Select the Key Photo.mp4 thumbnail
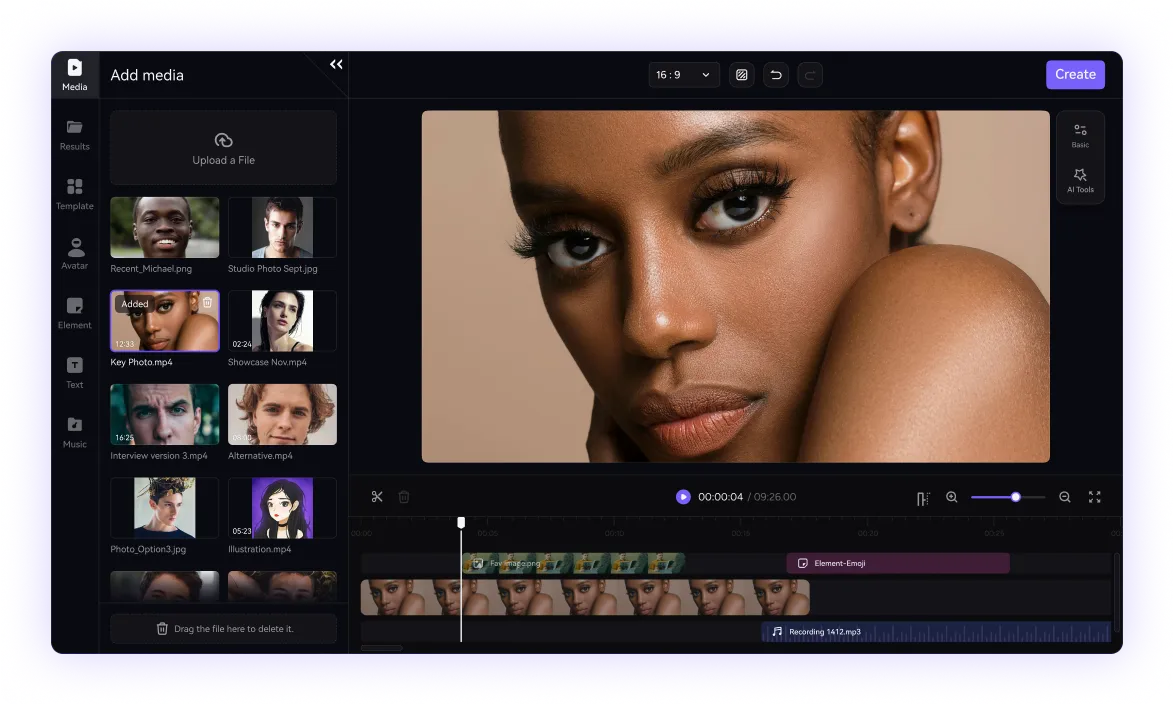This screenshot has width=1174, height=705. coord(164,320)
